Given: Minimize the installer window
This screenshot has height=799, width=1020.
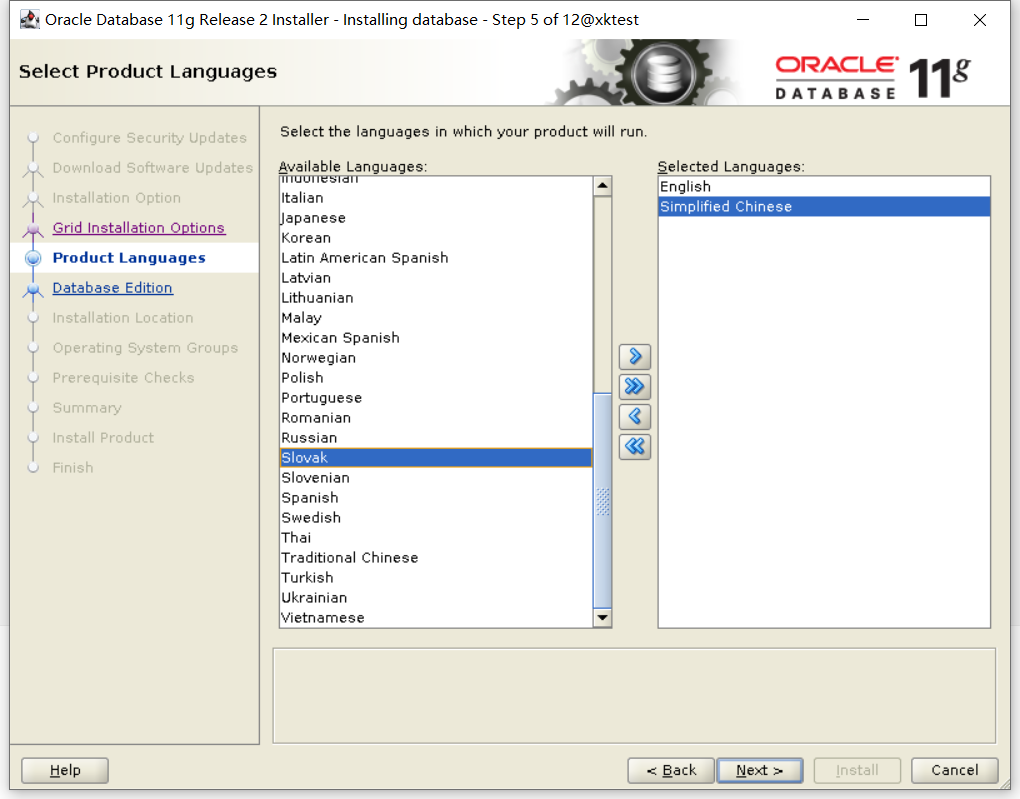Looking at the screenshot, I should (x=863, y=20).
